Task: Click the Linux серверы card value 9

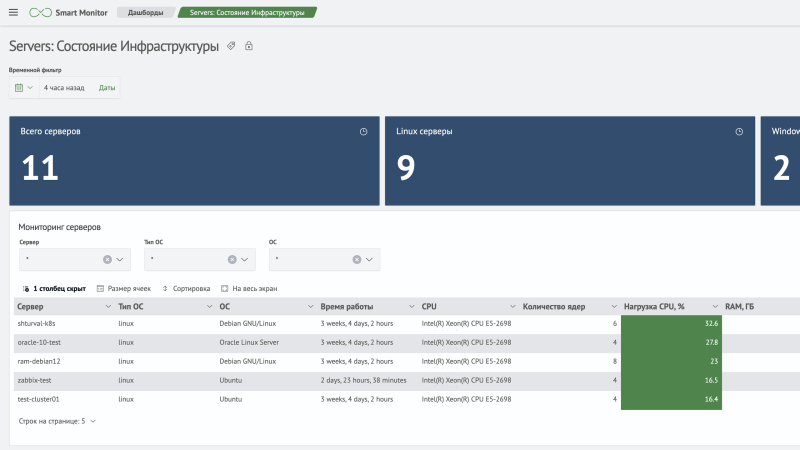Action: point(406,168)
